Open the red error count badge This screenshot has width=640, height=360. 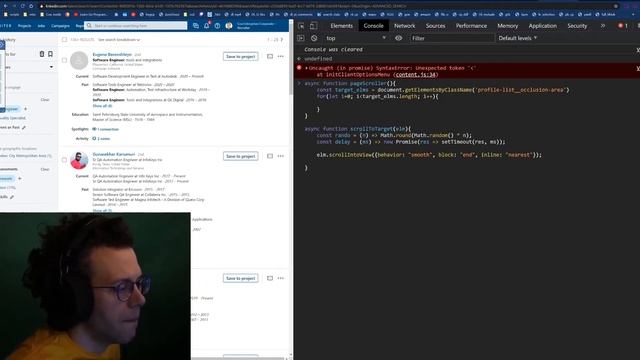(622, 26)
